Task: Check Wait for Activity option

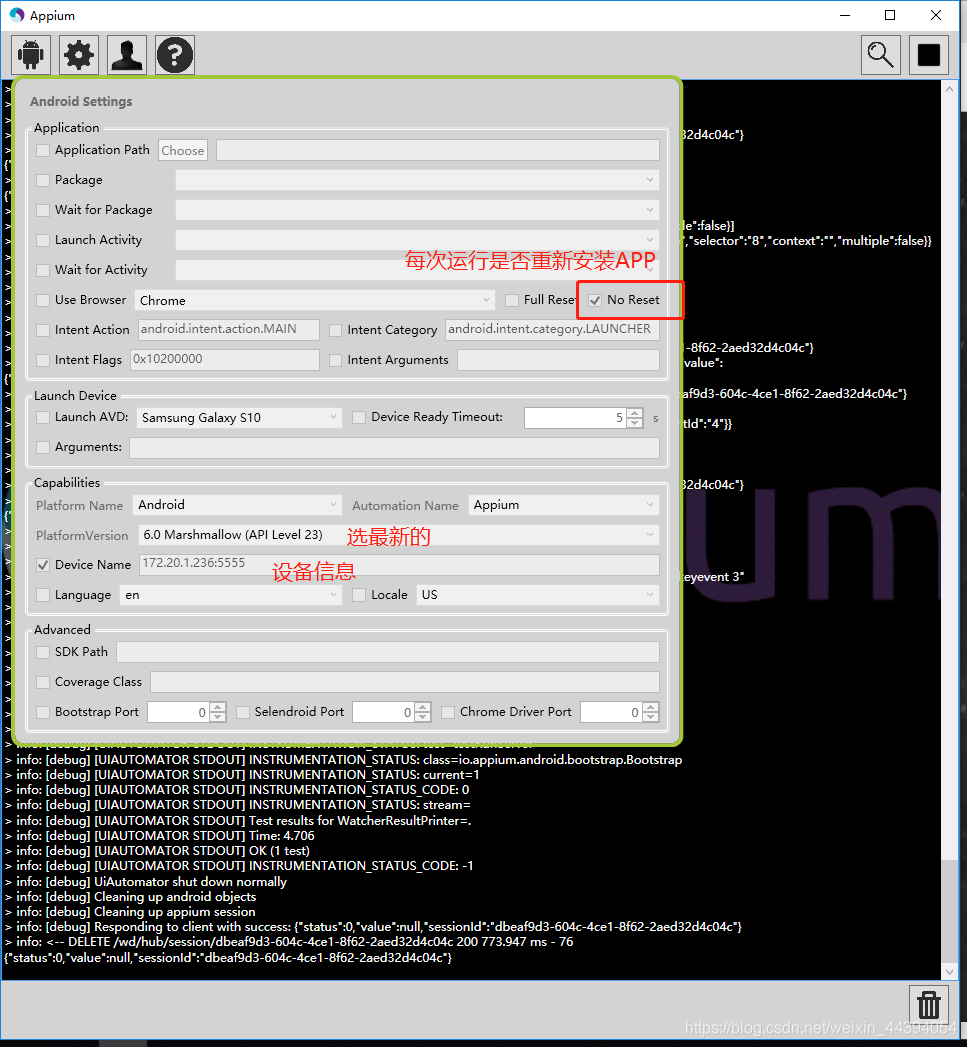Action: pyautogui.click(x=43, y=270)
